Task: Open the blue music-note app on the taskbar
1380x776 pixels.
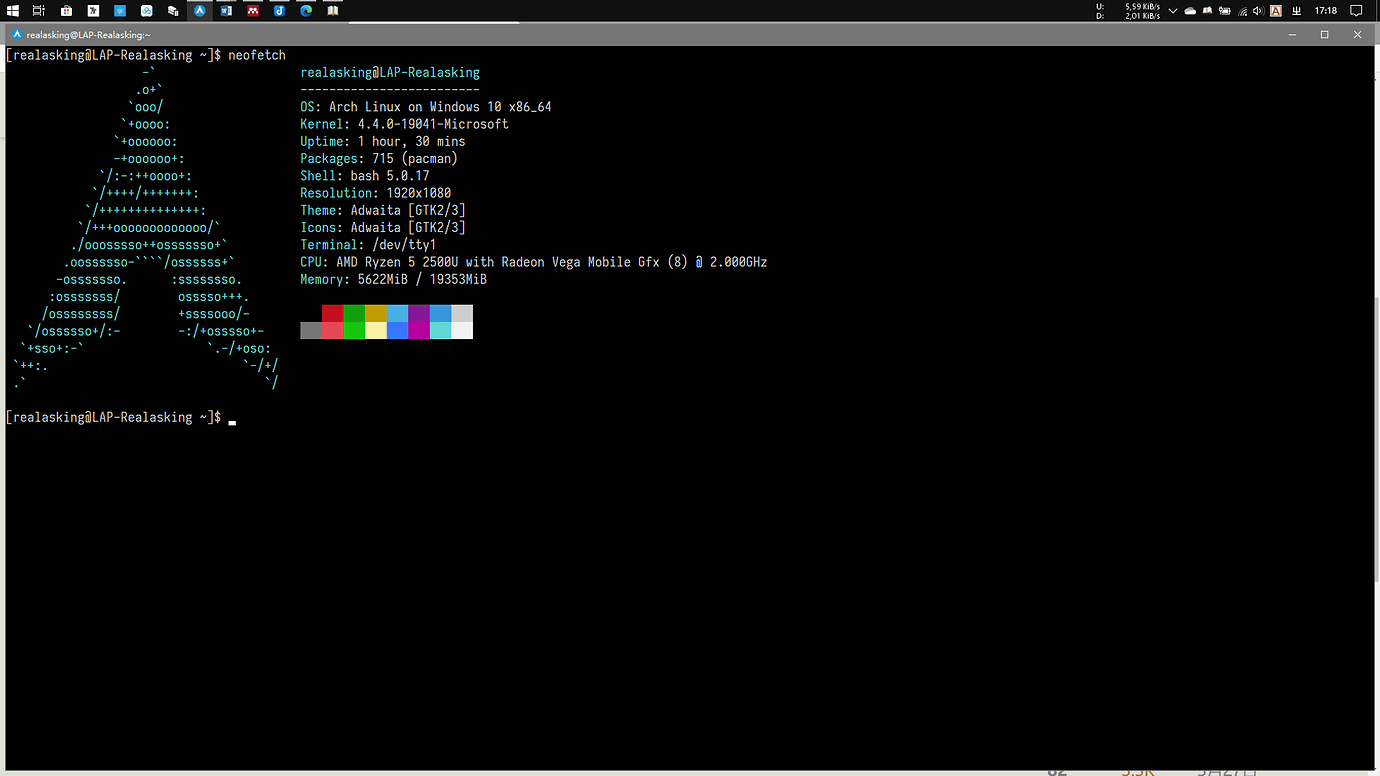Action: pos(280,10)
